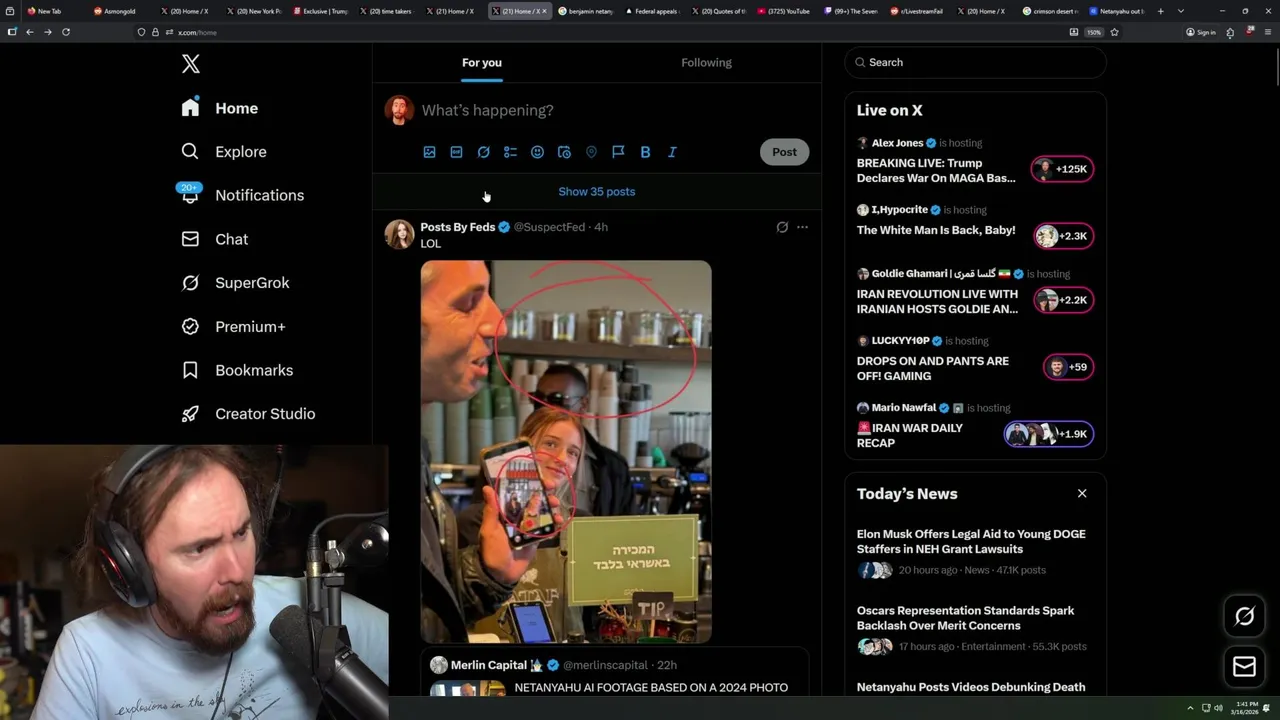Open a new browser tab with the plus button
Image resolution: width=1280 pixels, height=720 pixels.
[x=1160, y=11]
